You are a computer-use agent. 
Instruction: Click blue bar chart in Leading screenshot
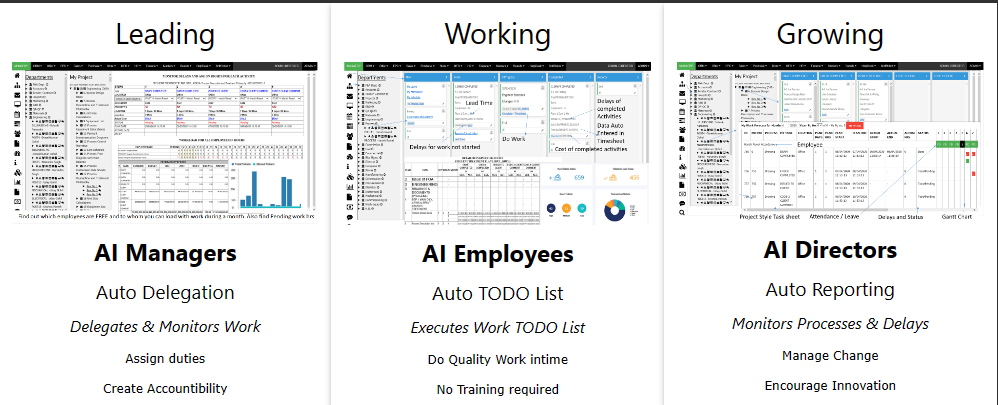pos(269,189)
